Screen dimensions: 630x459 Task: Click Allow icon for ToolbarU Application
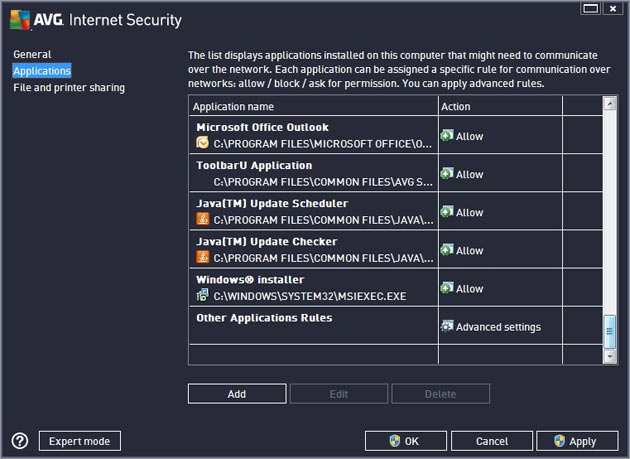[x=447, y=173]
